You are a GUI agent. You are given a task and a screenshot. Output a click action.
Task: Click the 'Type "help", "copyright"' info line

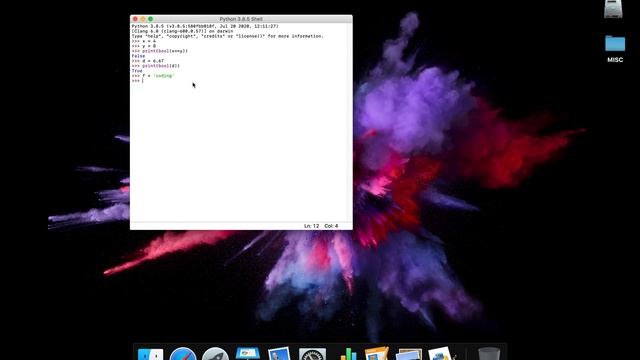click(227, 36)
